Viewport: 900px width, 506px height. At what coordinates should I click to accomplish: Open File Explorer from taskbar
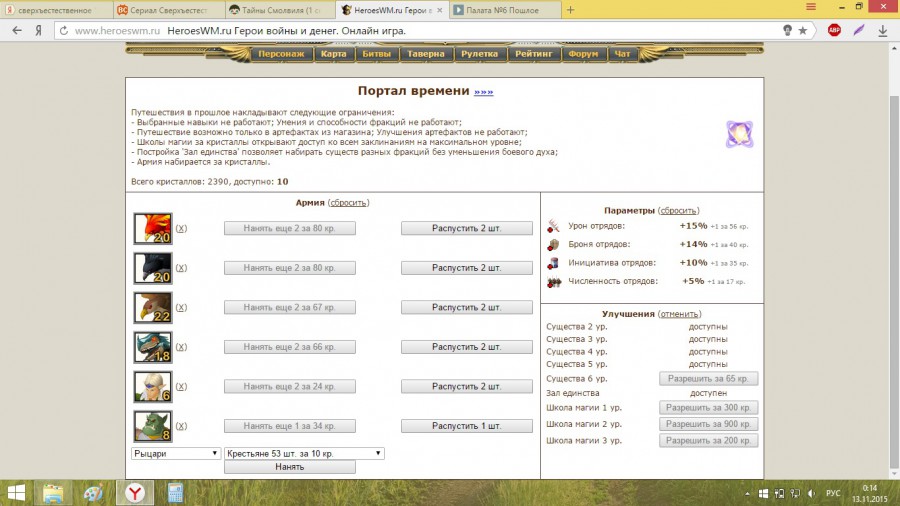[53, 493]
